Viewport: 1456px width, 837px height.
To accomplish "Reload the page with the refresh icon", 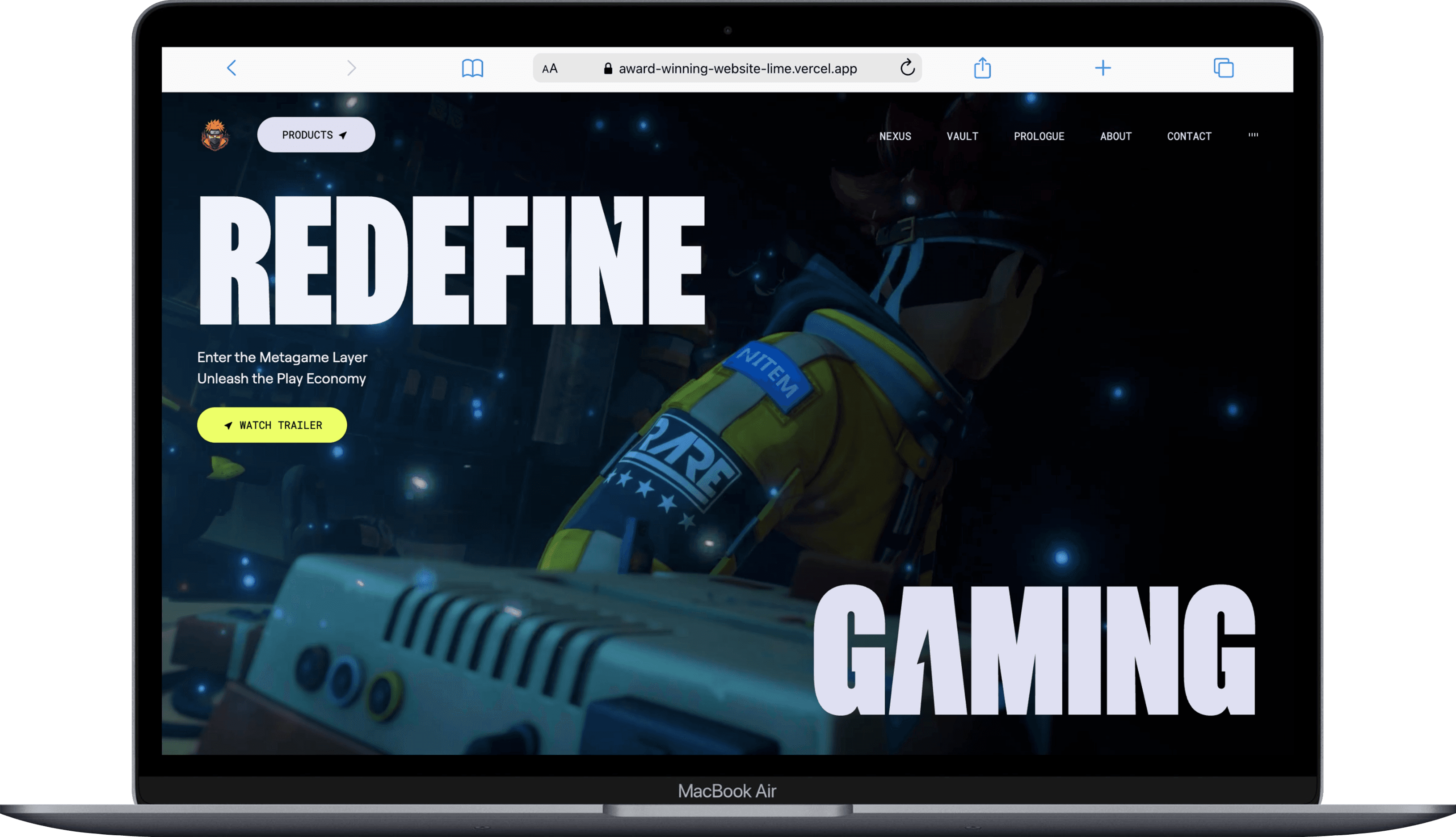I will click(x=907, y=68).
